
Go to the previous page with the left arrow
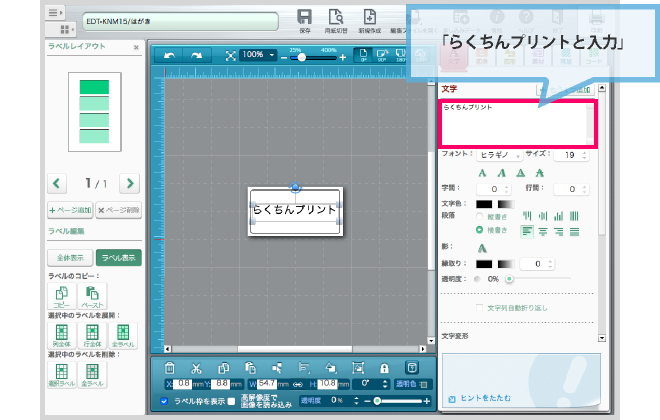pyautogui.click(x=57, y=183)
